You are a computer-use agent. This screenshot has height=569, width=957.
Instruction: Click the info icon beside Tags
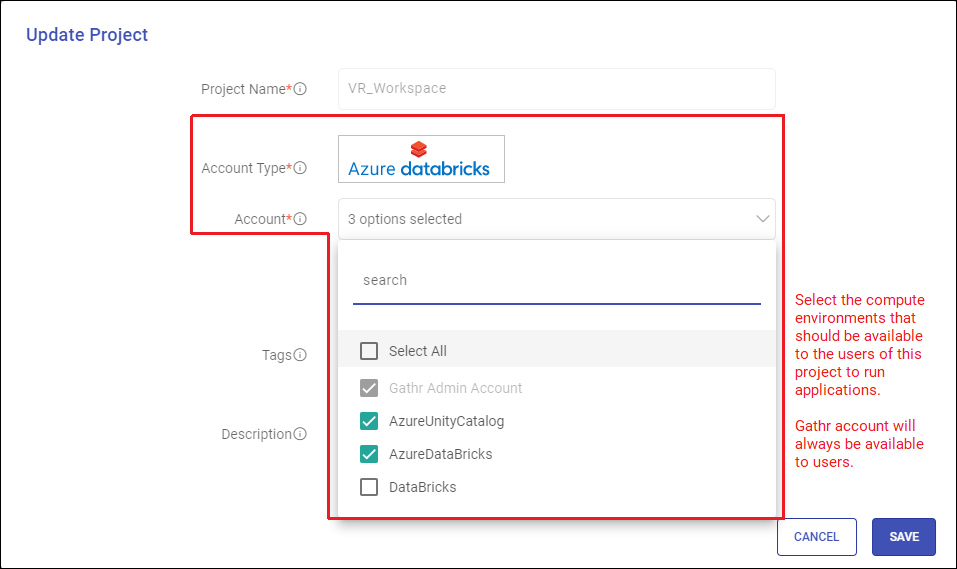pyautogui.click(x=300, y=355)
